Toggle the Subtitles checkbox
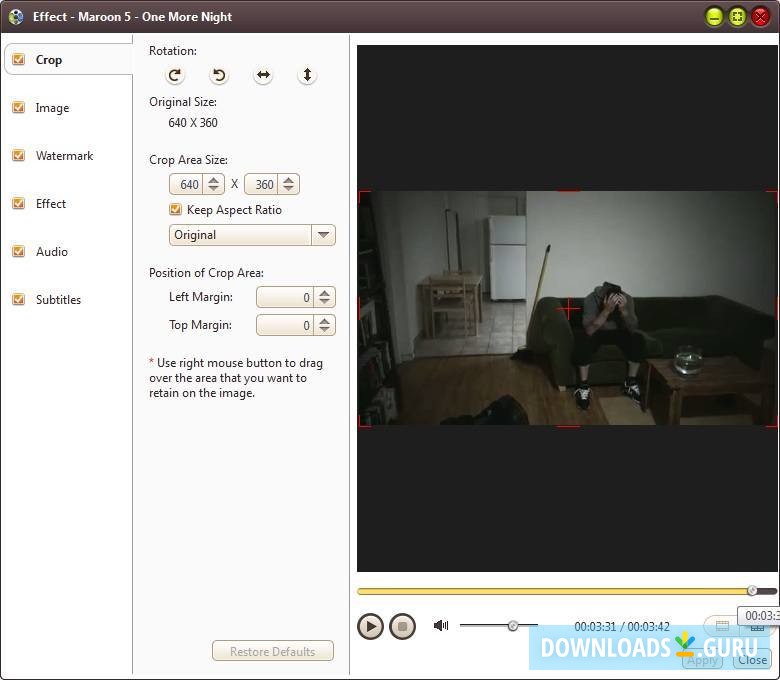 tap(18, 299)
